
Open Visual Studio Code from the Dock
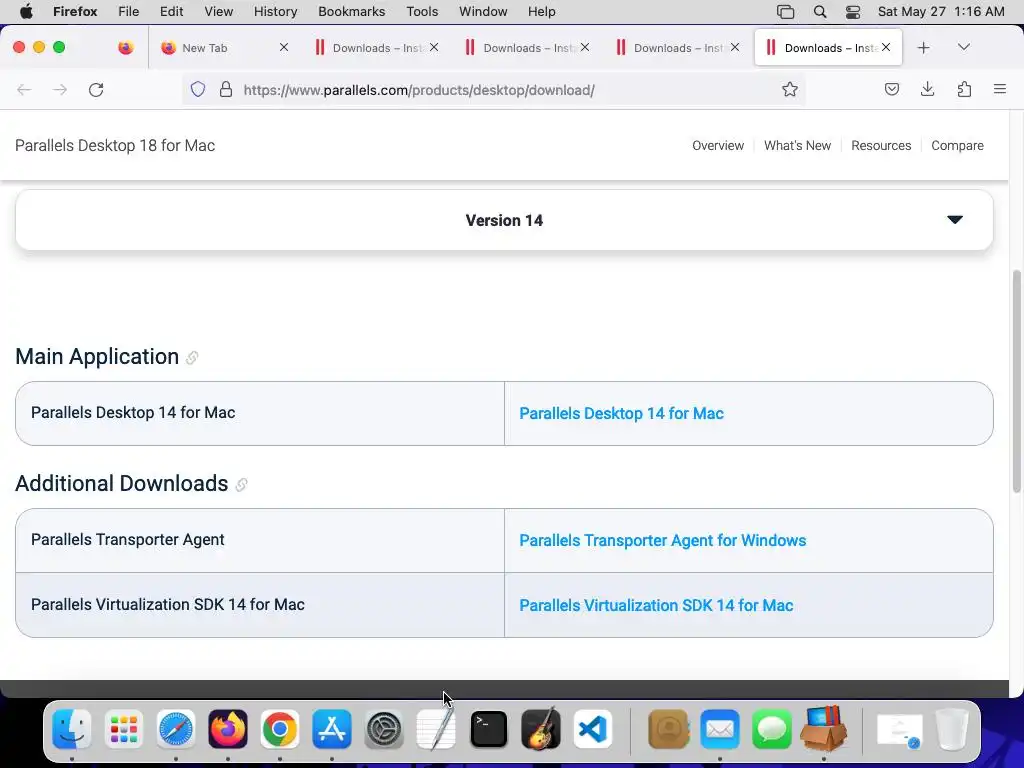click(x=593, y=729)
